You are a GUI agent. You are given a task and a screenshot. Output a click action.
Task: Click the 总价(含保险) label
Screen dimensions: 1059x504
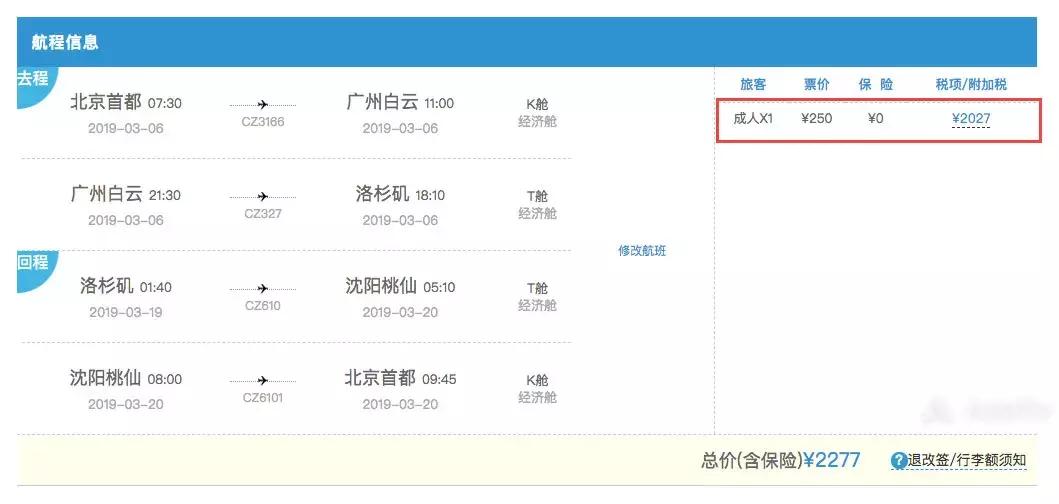point(752,461)
